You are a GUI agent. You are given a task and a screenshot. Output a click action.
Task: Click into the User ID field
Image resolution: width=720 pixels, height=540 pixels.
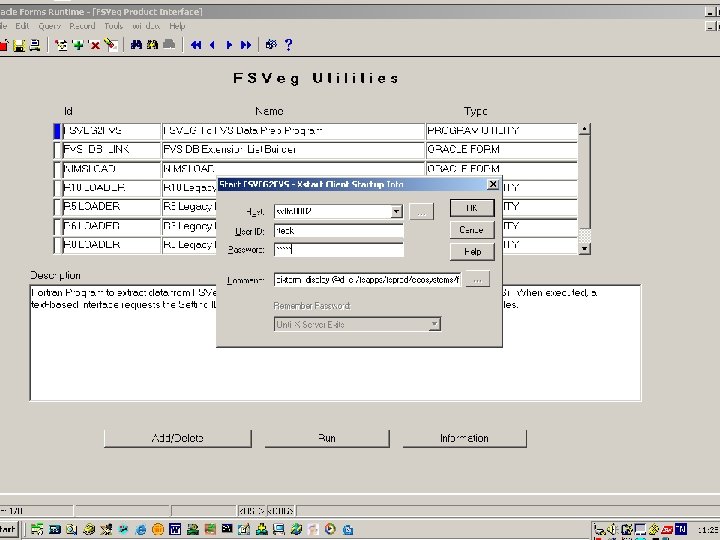pyautogui.click(x=338, y=230)
